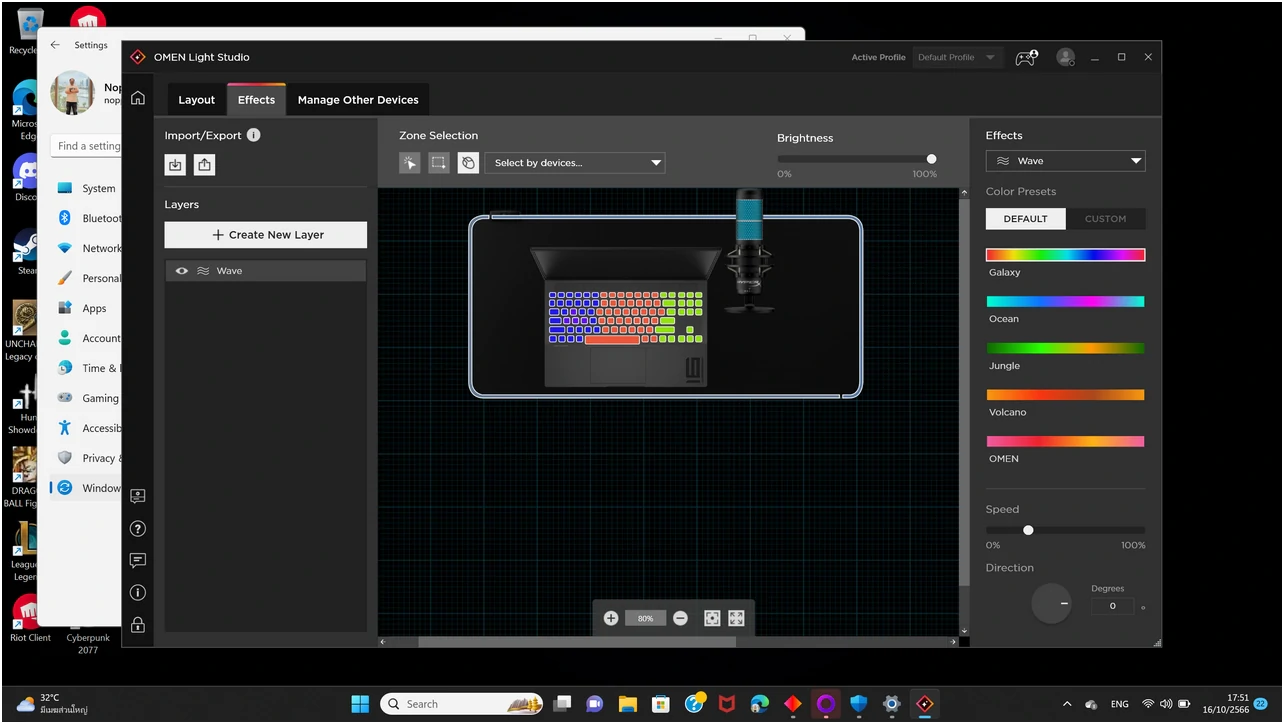Image resolution: width=1284 pixels, height=724 pixels.
Task: Click the taskbar Search box
Action: 461,704
